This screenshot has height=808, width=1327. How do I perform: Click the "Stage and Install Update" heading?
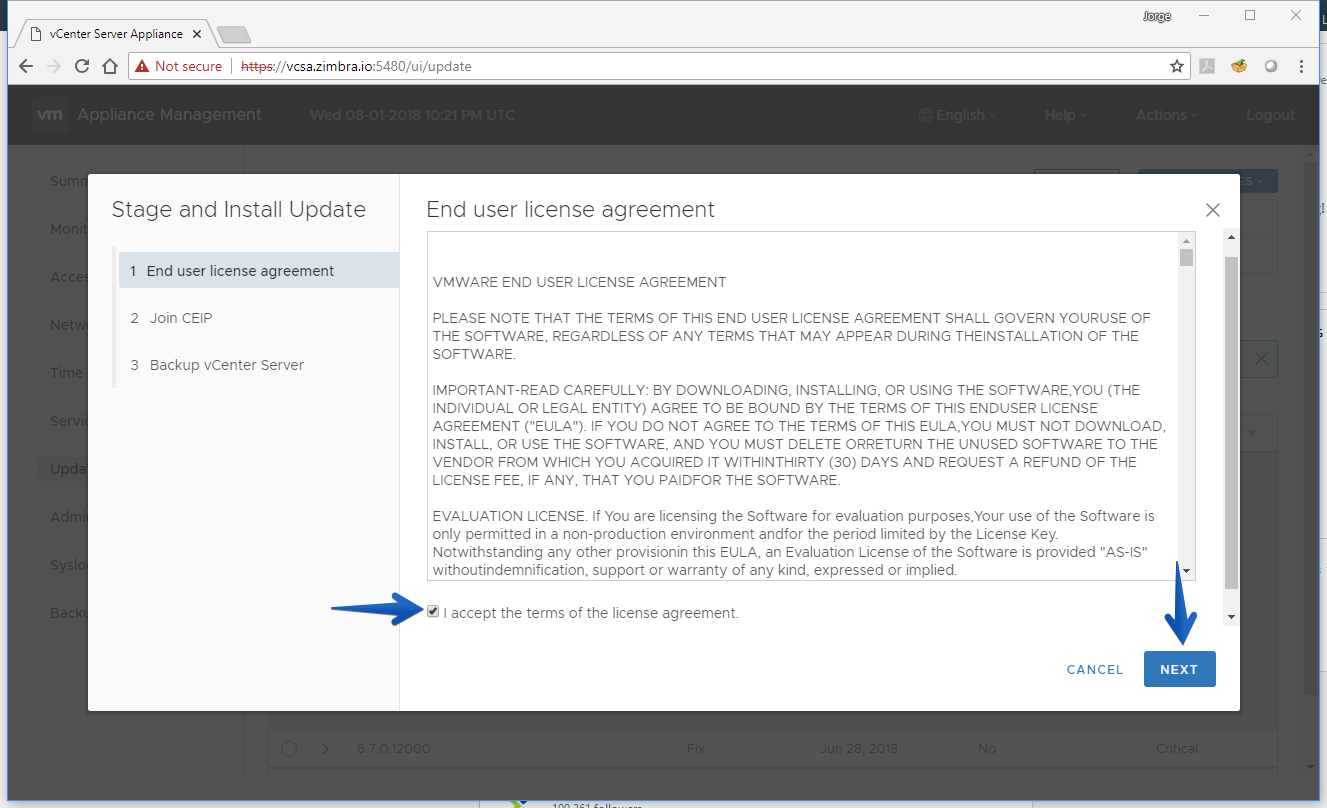tap(238, 210)
